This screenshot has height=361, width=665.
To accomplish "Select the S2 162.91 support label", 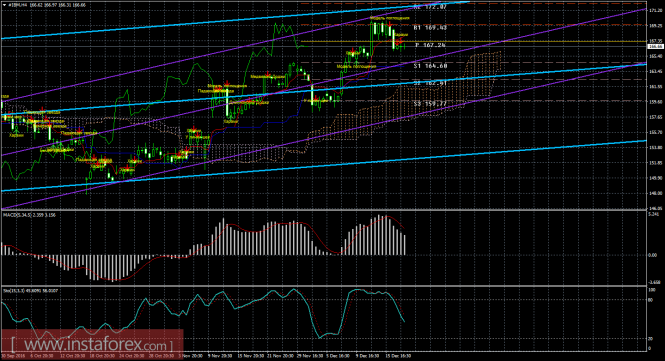I will pos(430,84).
